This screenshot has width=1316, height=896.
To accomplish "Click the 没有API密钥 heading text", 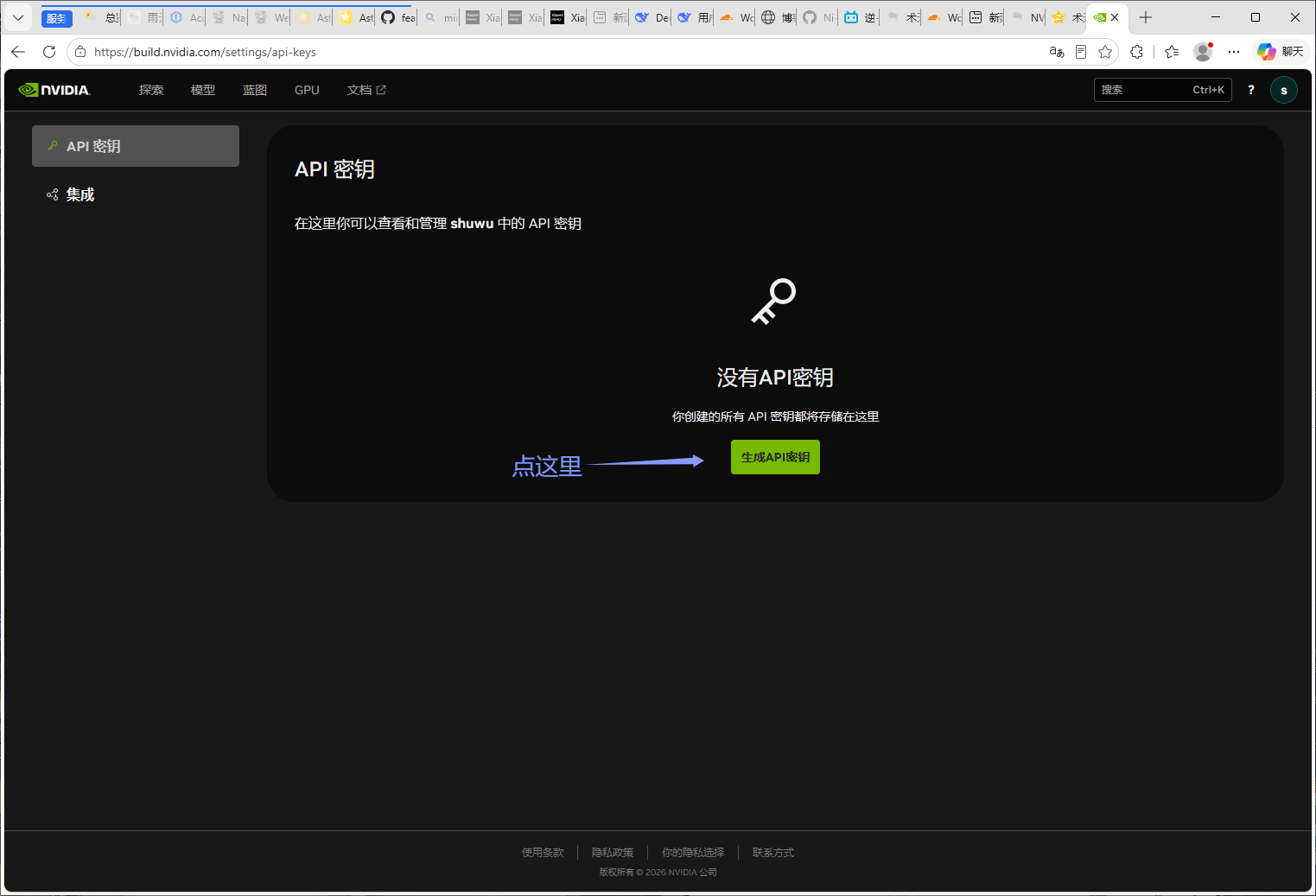I will [x=775, y=378].
